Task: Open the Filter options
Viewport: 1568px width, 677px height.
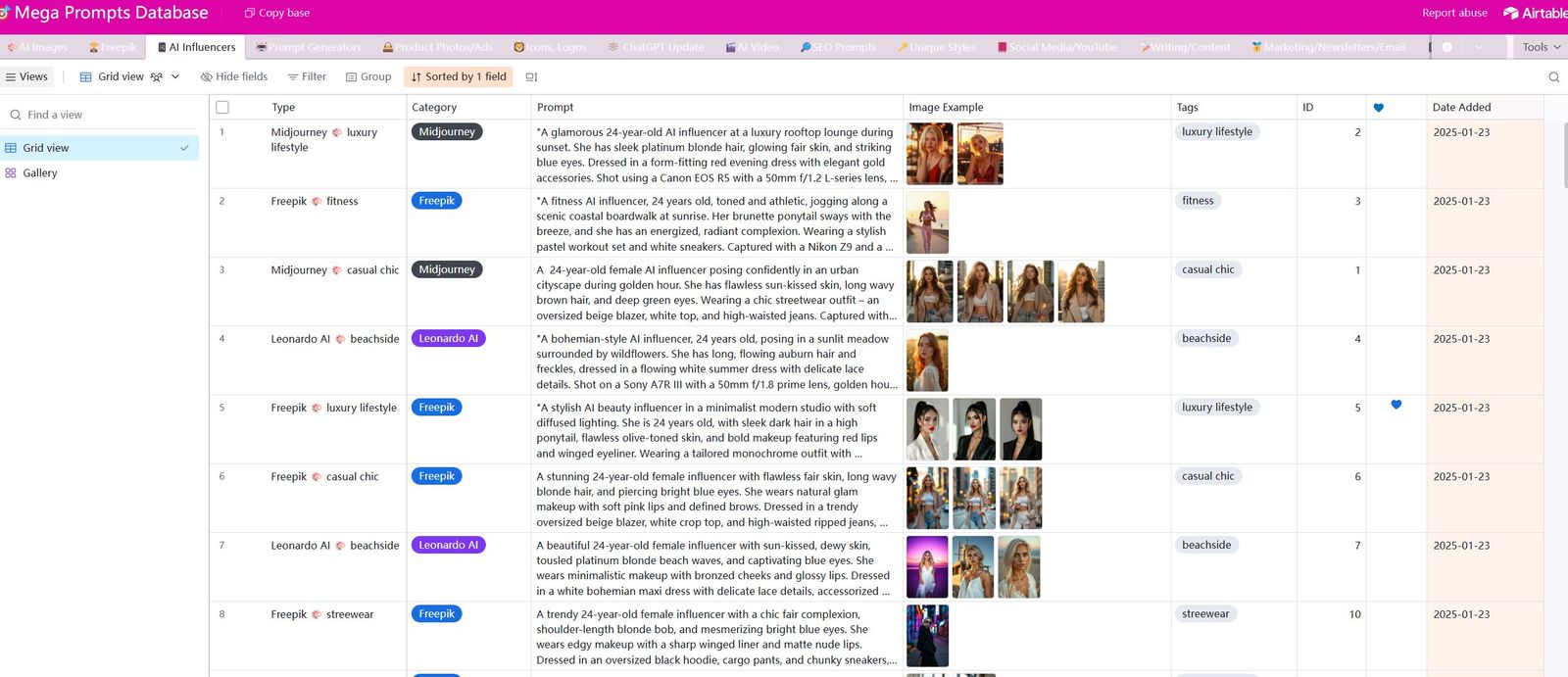Action: pos(307,76)
